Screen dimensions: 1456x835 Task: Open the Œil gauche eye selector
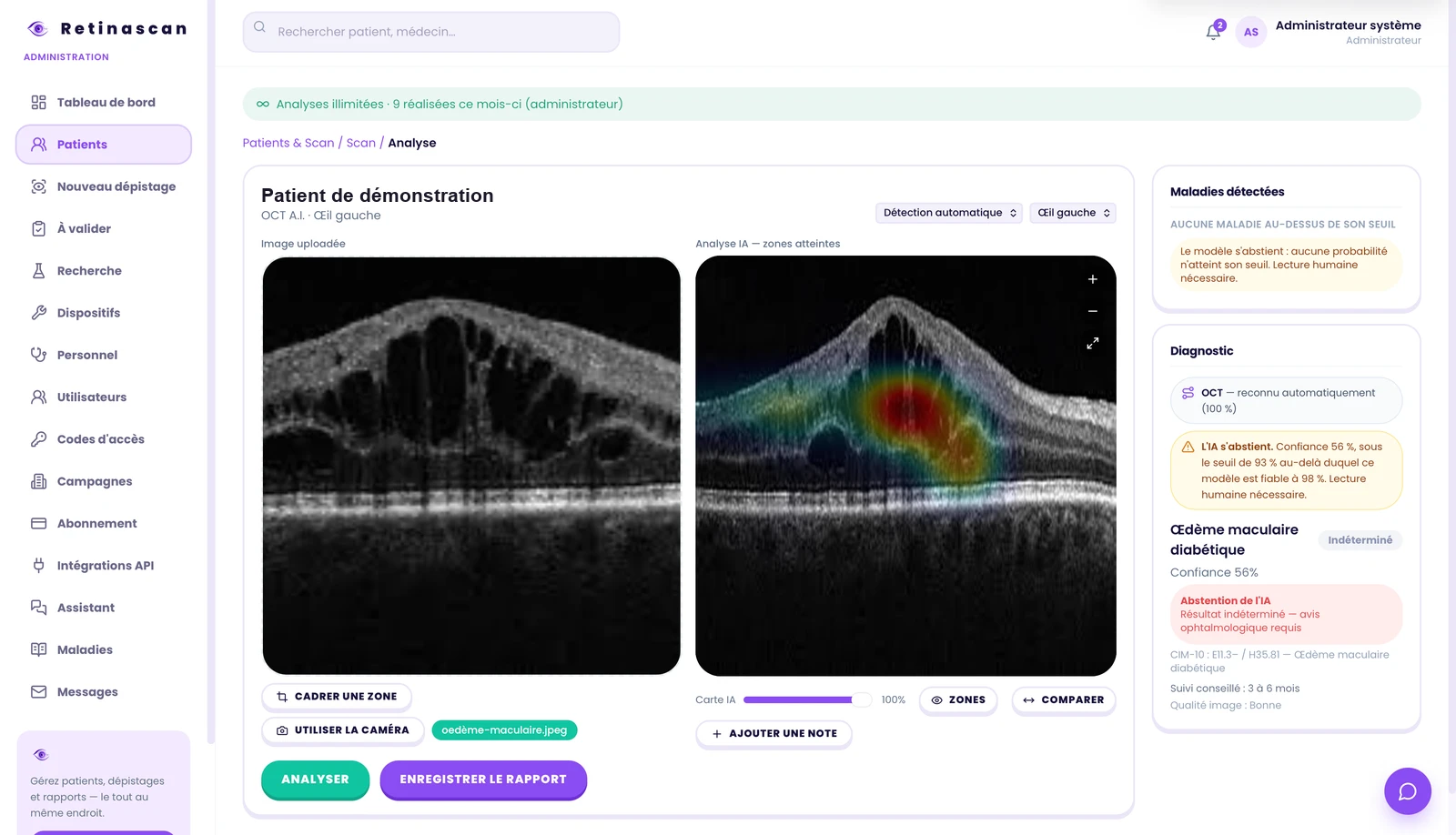(1073, 213)
